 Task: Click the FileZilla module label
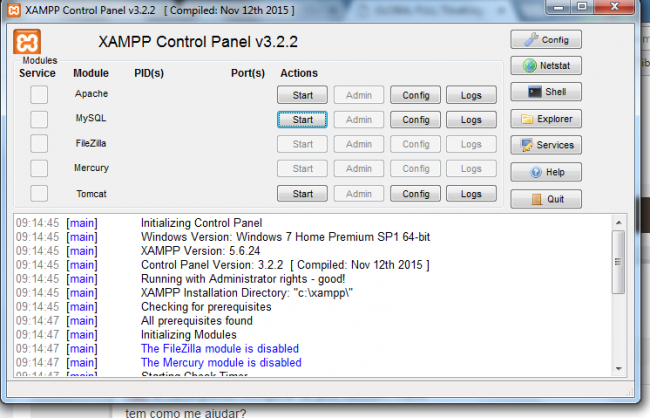pyautogui.click(x=91, y=143)
